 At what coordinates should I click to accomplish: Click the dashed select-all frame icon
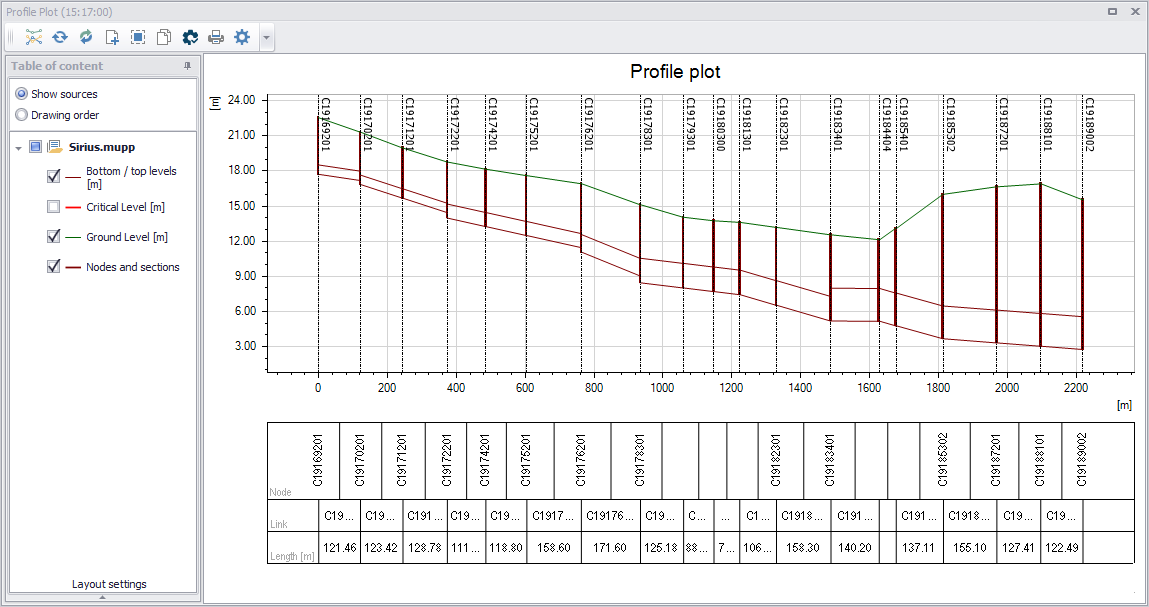click(138, 37)
